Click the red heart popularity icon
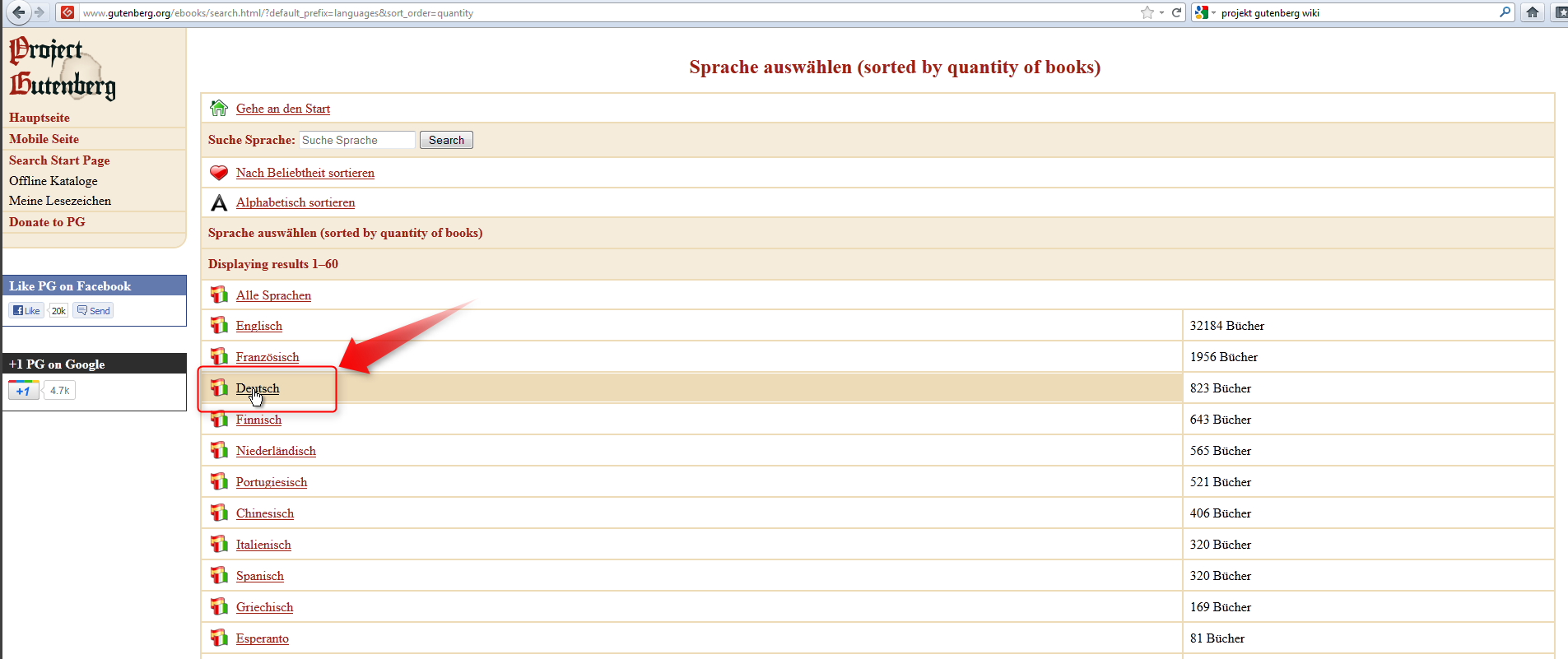 [219, 173]
